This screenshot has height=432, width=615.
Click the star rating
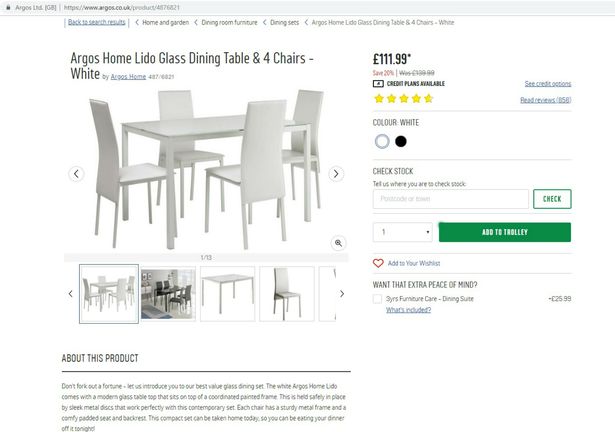[x=403, y=98]
